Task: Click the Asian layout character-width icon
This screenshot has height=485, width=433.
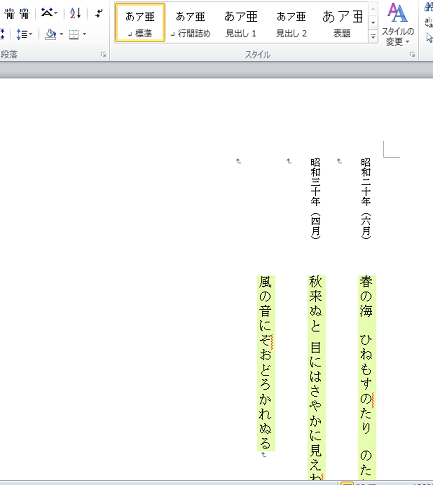Action: (47, 13)
